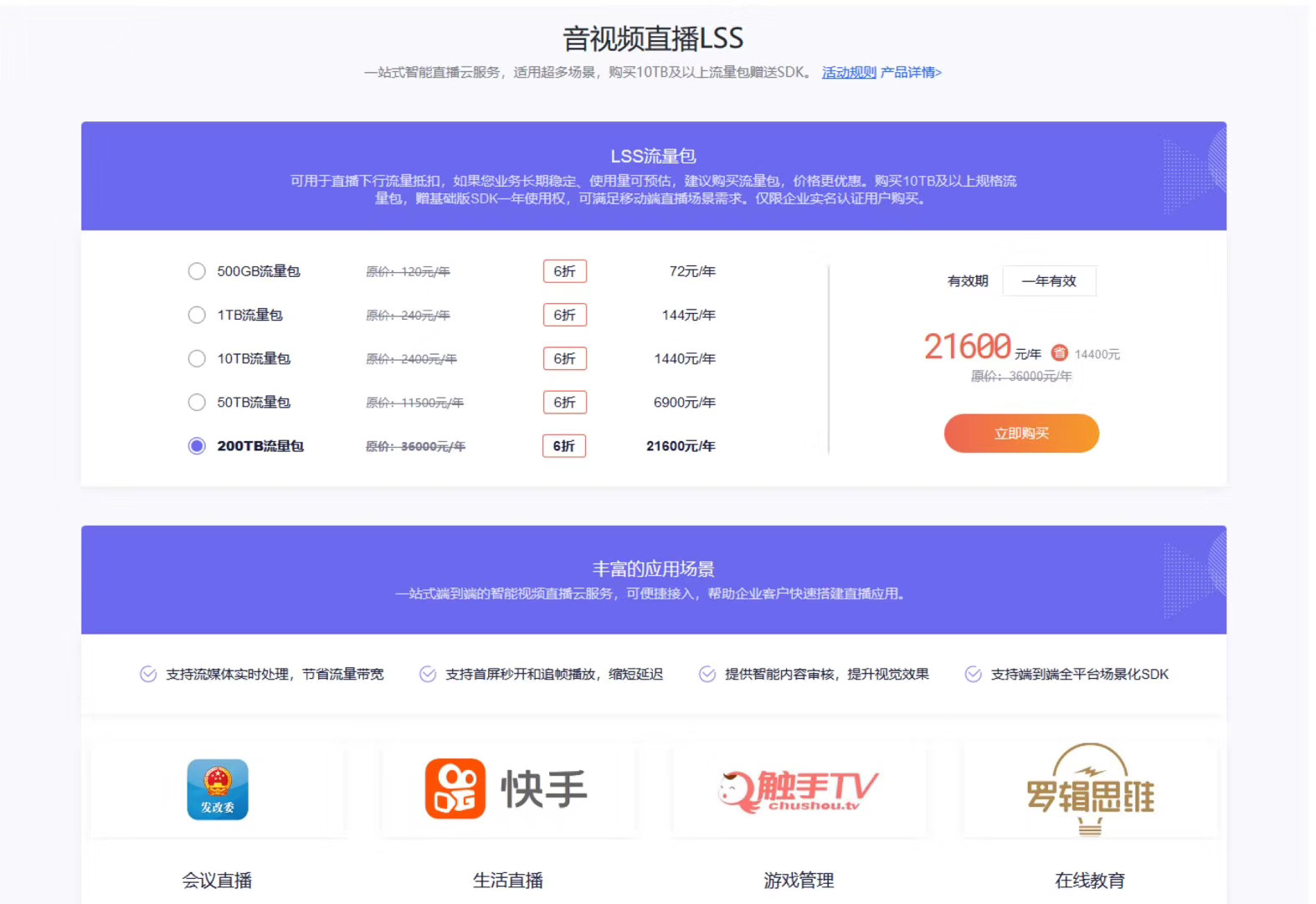Click the red 省 savings badge icon
This screenshot has height=904, width=1316.
coord(1059,353)
